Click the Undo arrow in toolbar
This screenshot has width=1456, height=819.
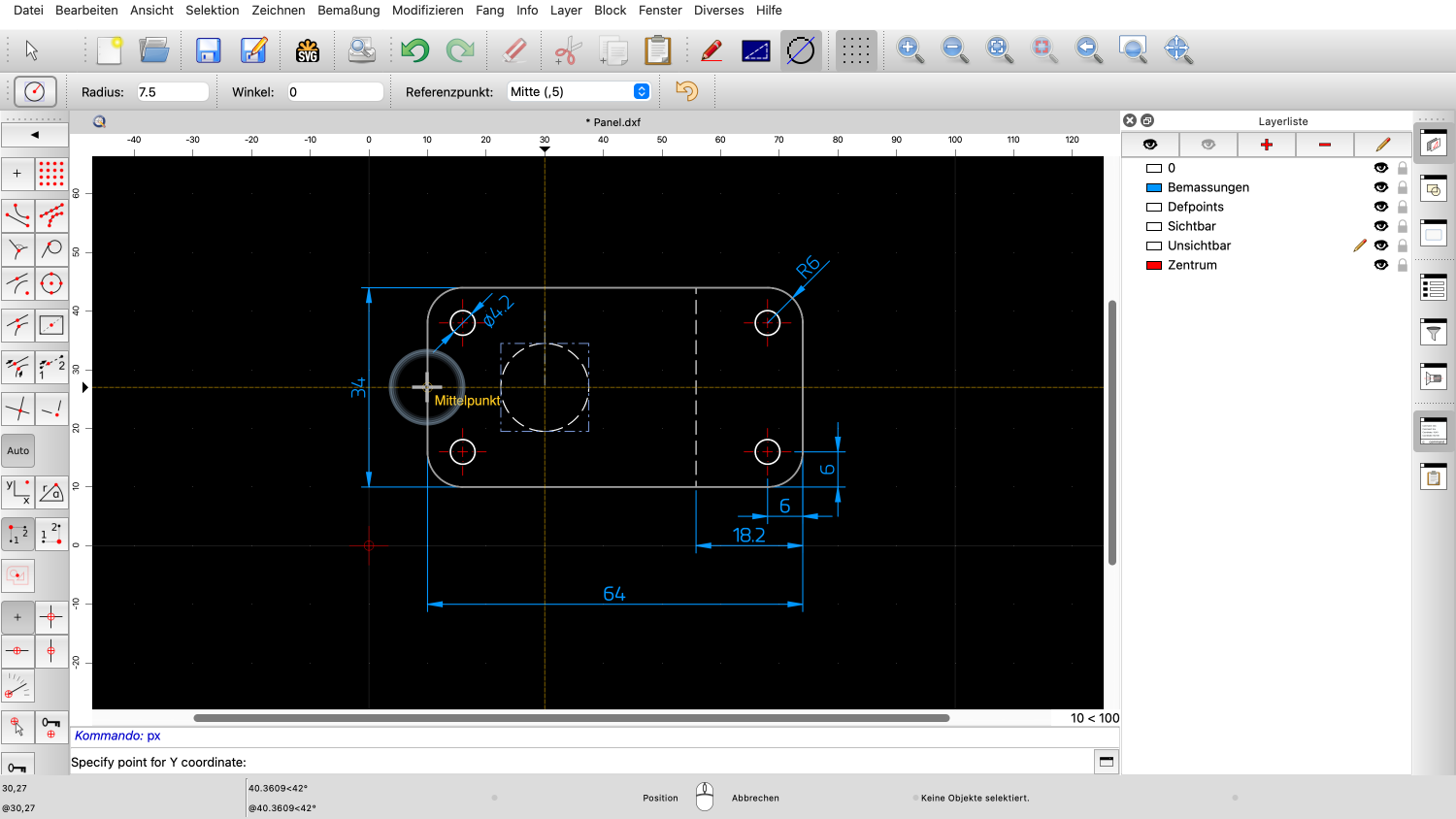point(415,50)
